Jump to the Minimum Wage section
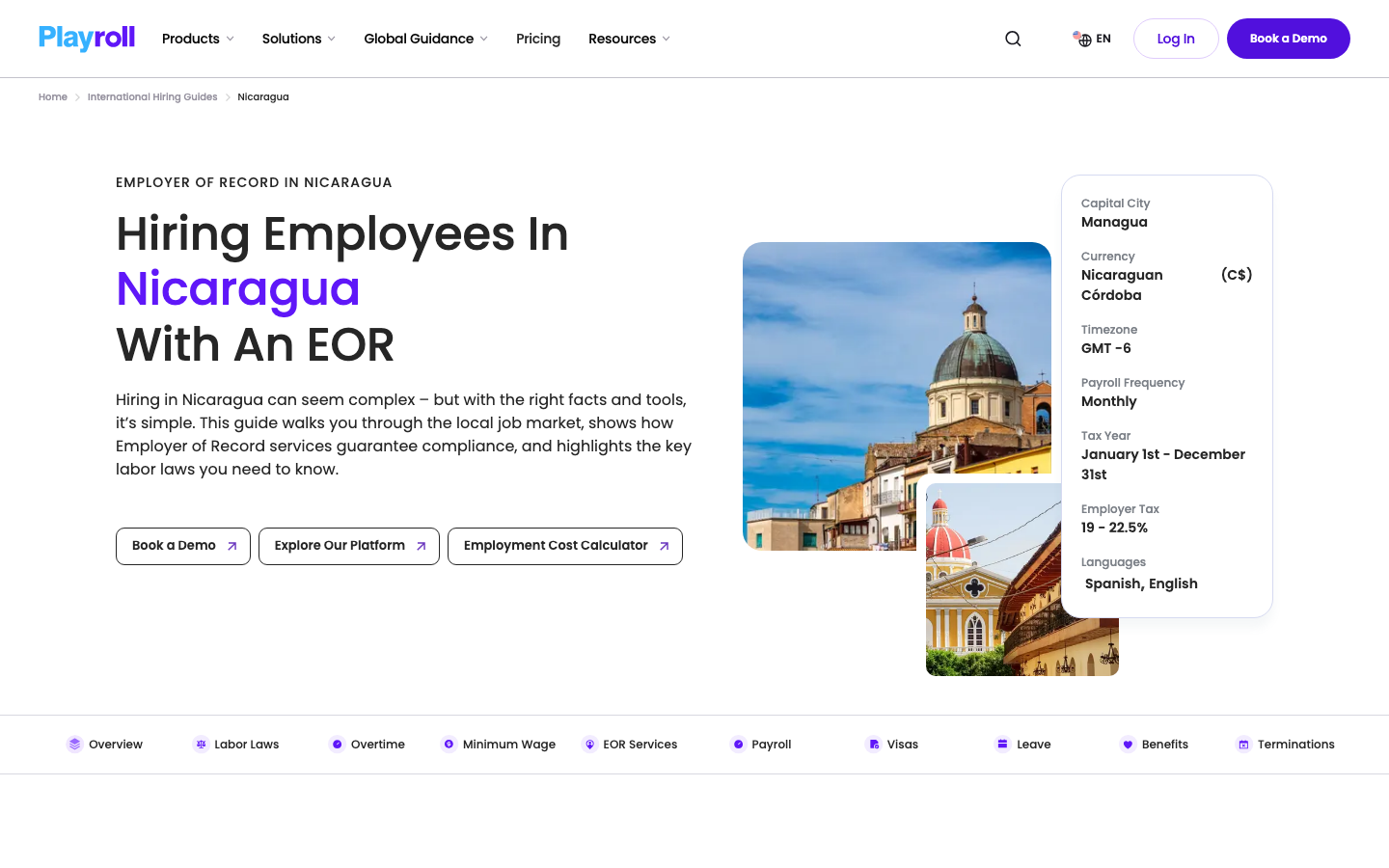This screenshot has width=1389, height=868. pos(498,745)
